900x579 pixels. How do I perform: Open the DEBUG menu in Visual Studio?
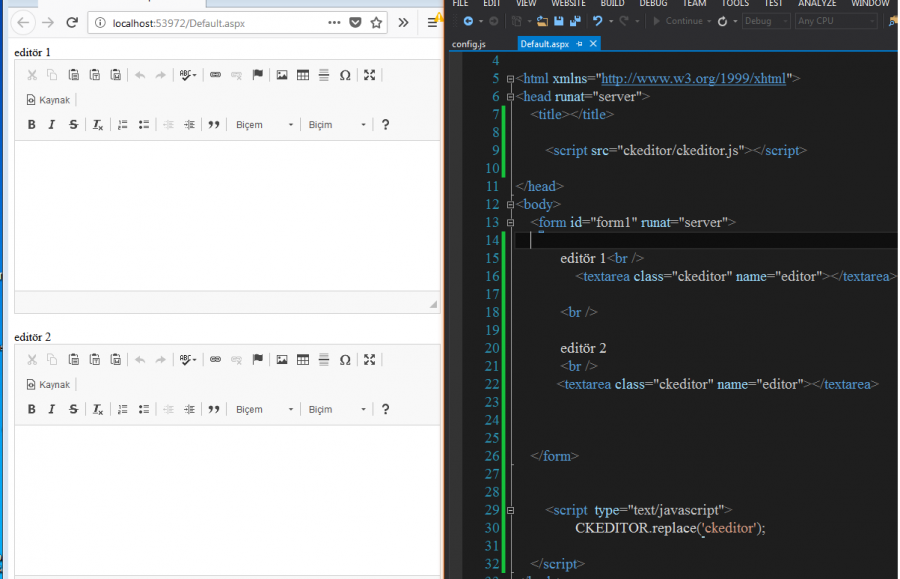click(x=652, y=3)
